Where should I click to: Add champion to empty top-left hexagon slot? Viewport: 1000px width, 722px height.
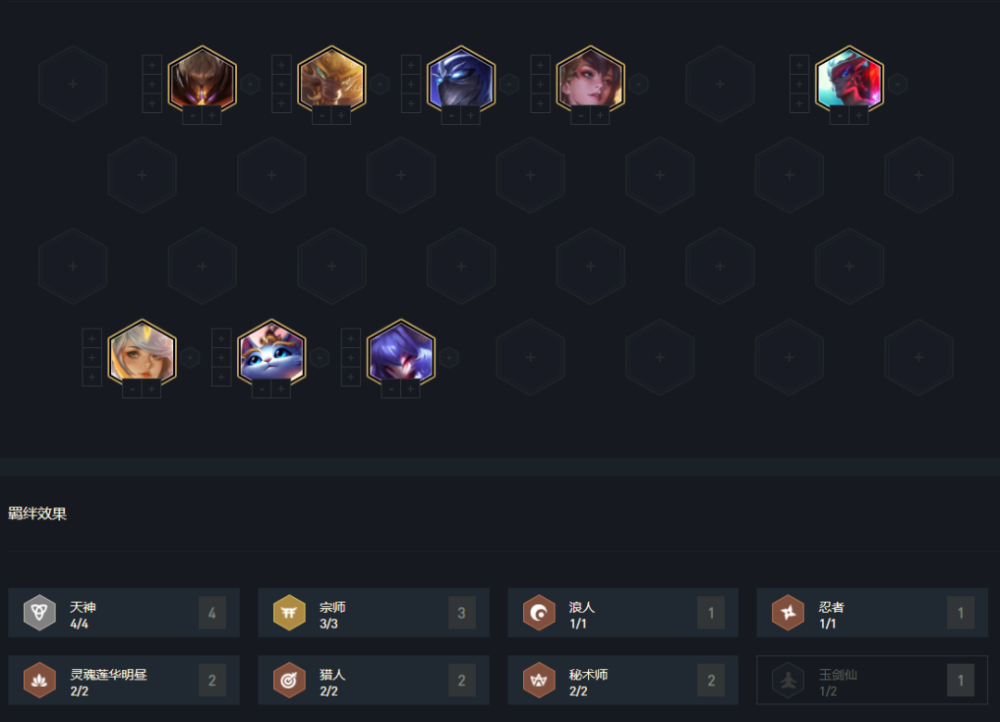pos(73,84)
